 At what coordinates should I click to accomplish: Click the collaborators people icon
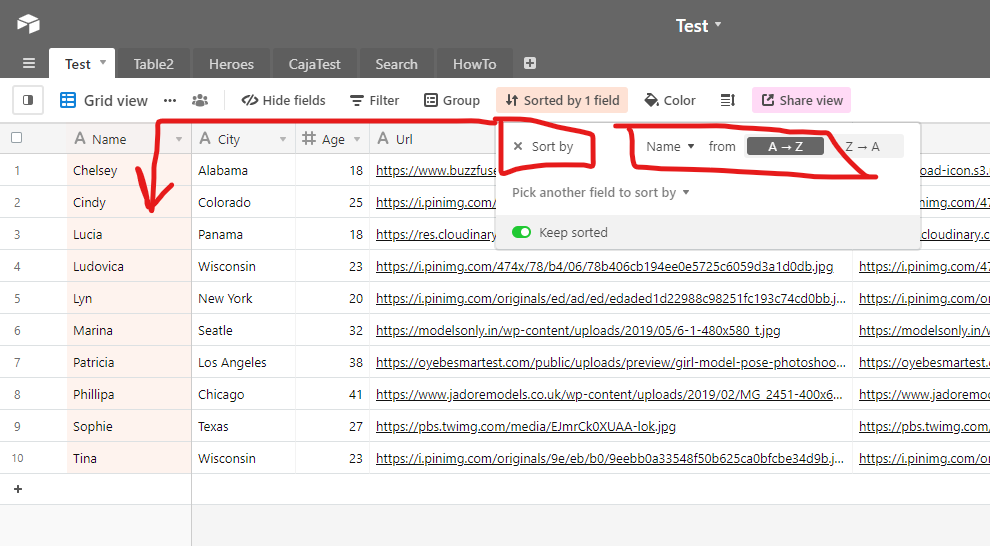tap(200, 100)
